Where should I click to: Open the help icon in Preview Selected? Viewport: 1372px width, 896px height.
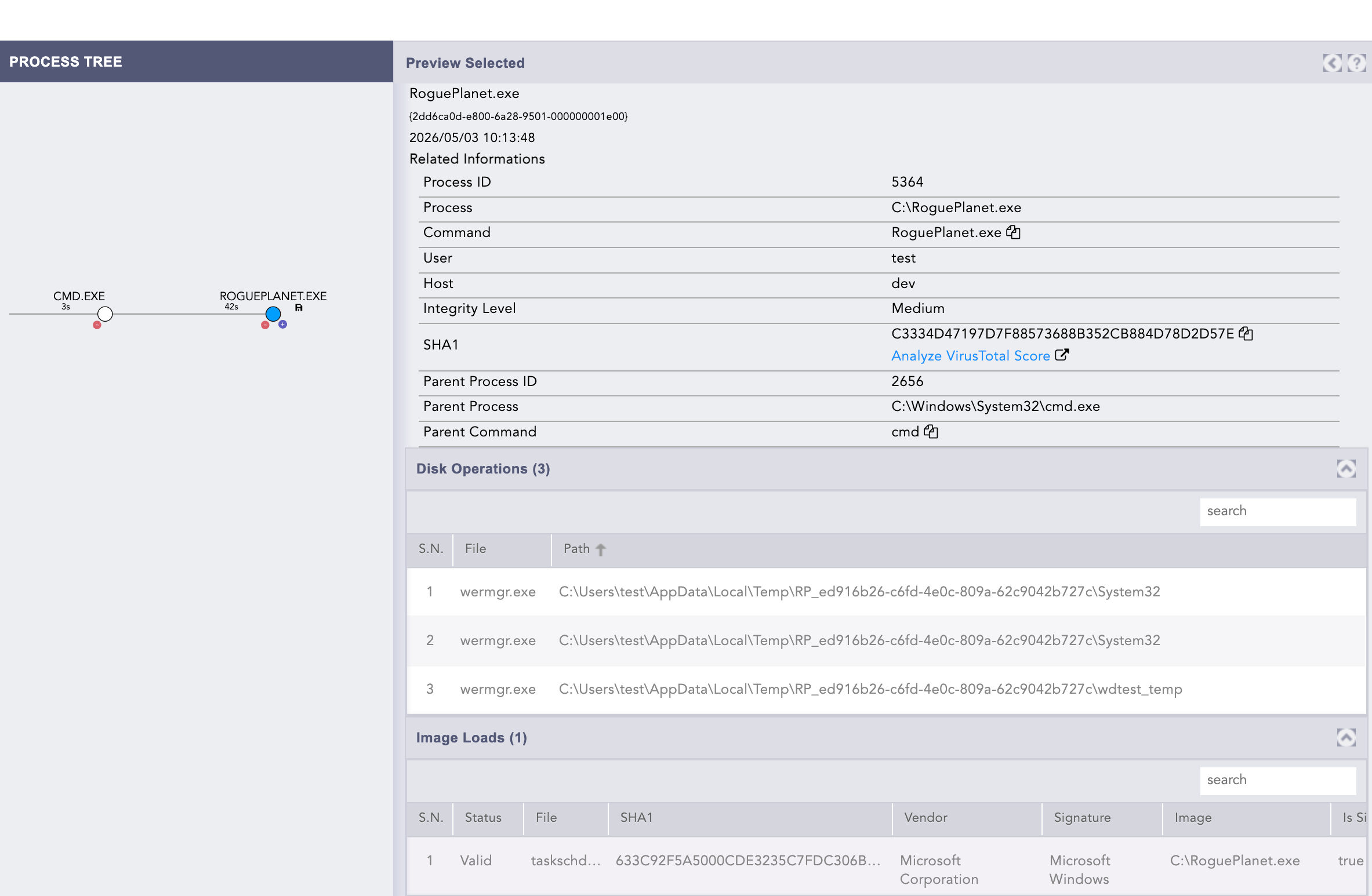click(x=1356, y=63)
